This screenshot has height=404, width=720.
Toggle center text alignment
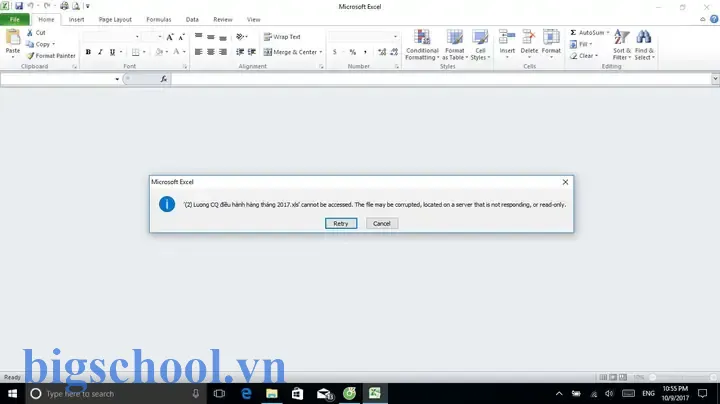click(211, 52)
